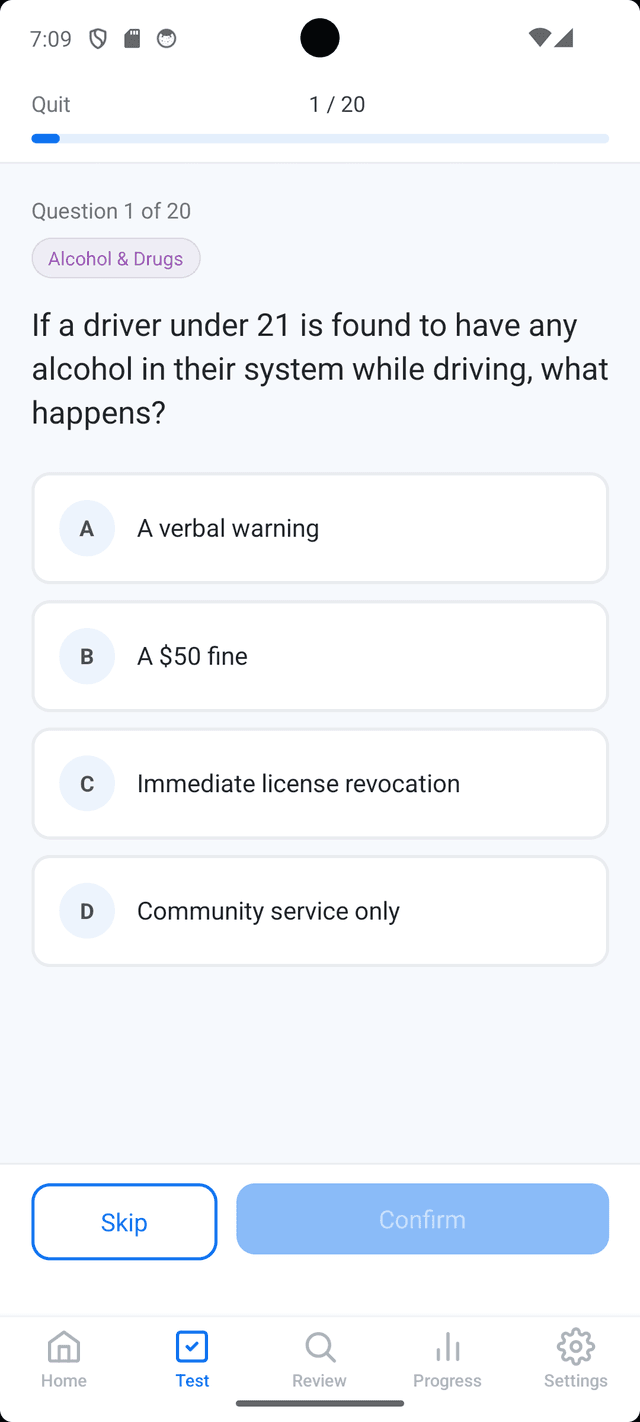This screenshot has width=640, height=1422.
Task: Skip the current question
Action: tap(124, 1221)
